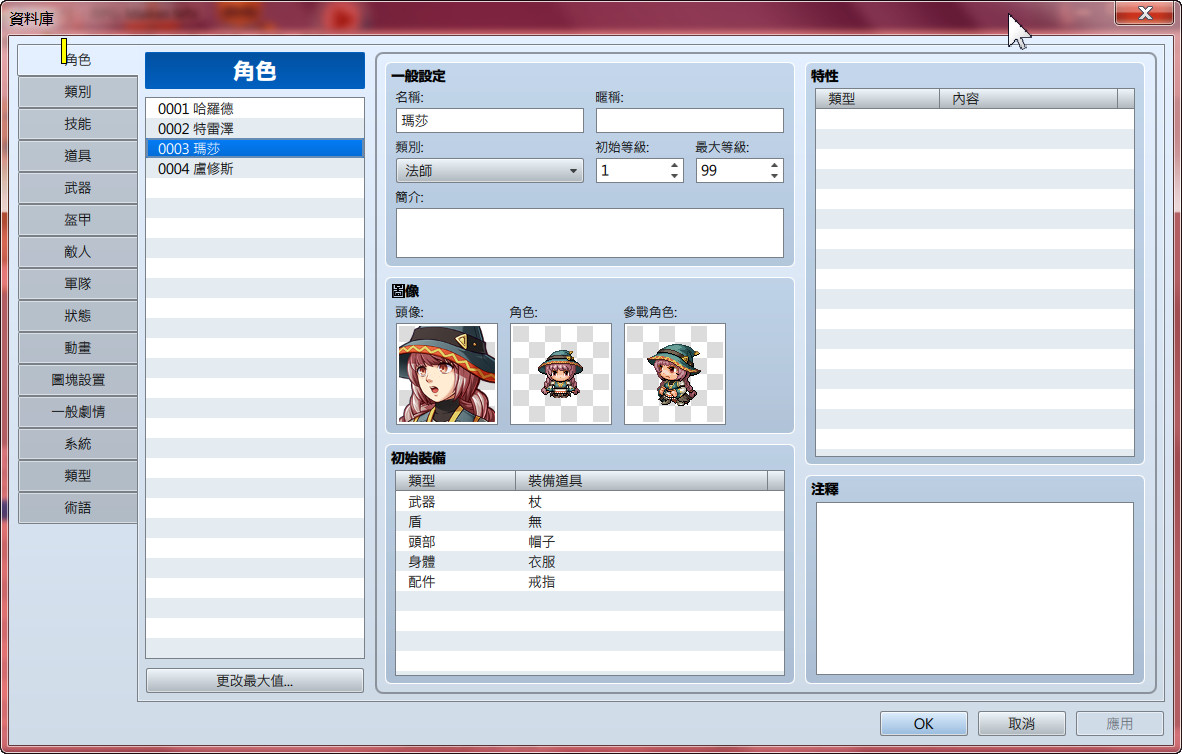Switch to the 類別 tab

(78, 92)
